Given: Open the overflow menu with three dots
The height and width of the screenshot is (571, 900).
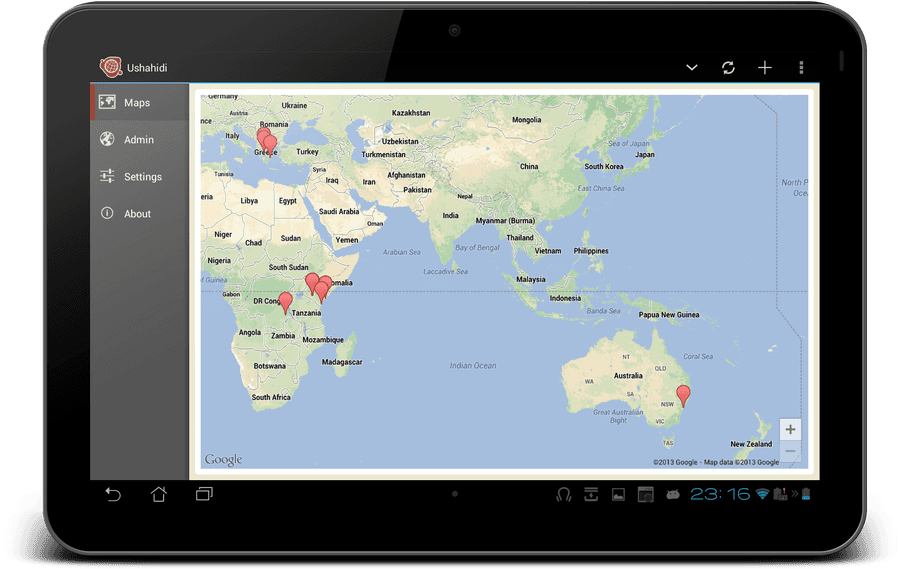Looking at the screenshot, I should [801, 68].
